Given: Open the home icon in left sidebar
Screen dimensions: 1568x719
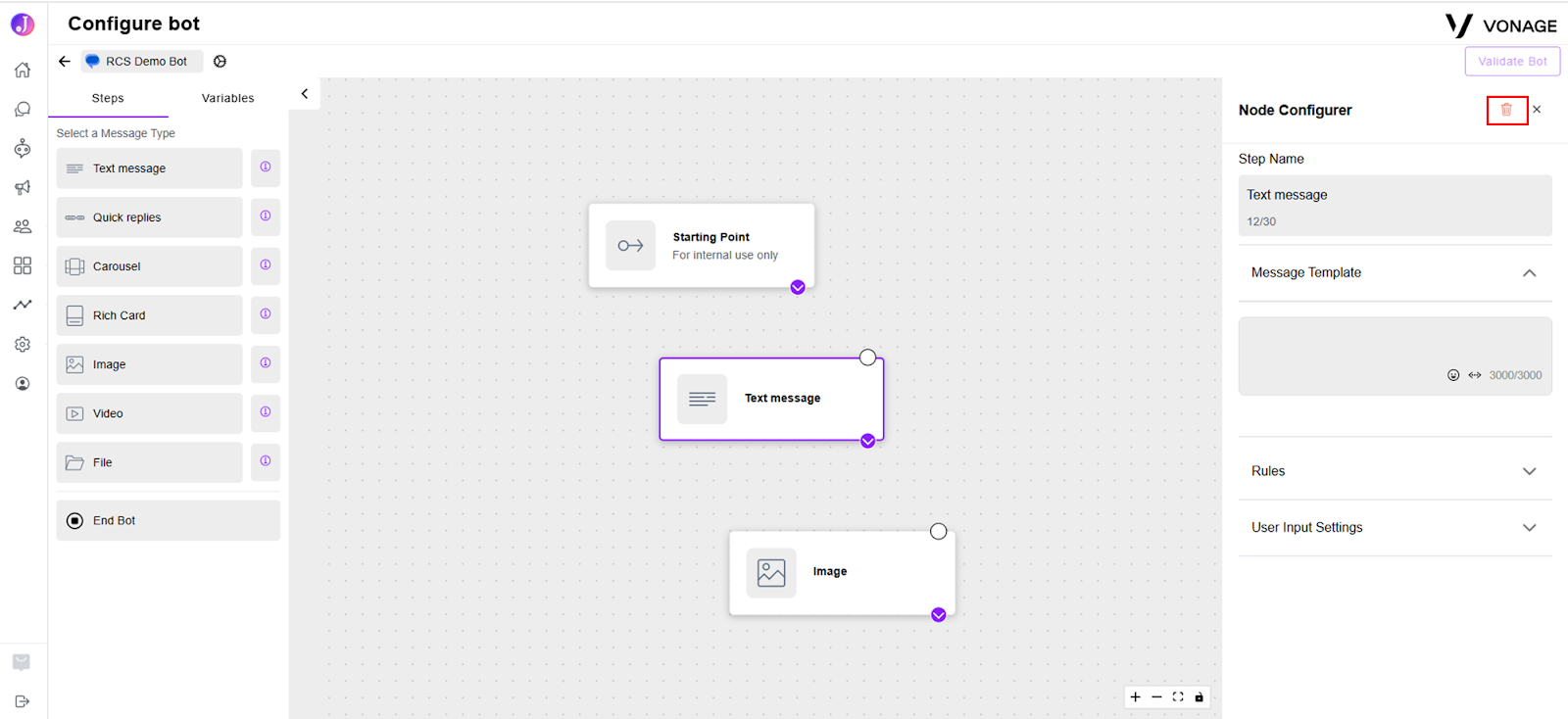Looking at the screenshot, I should click(23, 70).
